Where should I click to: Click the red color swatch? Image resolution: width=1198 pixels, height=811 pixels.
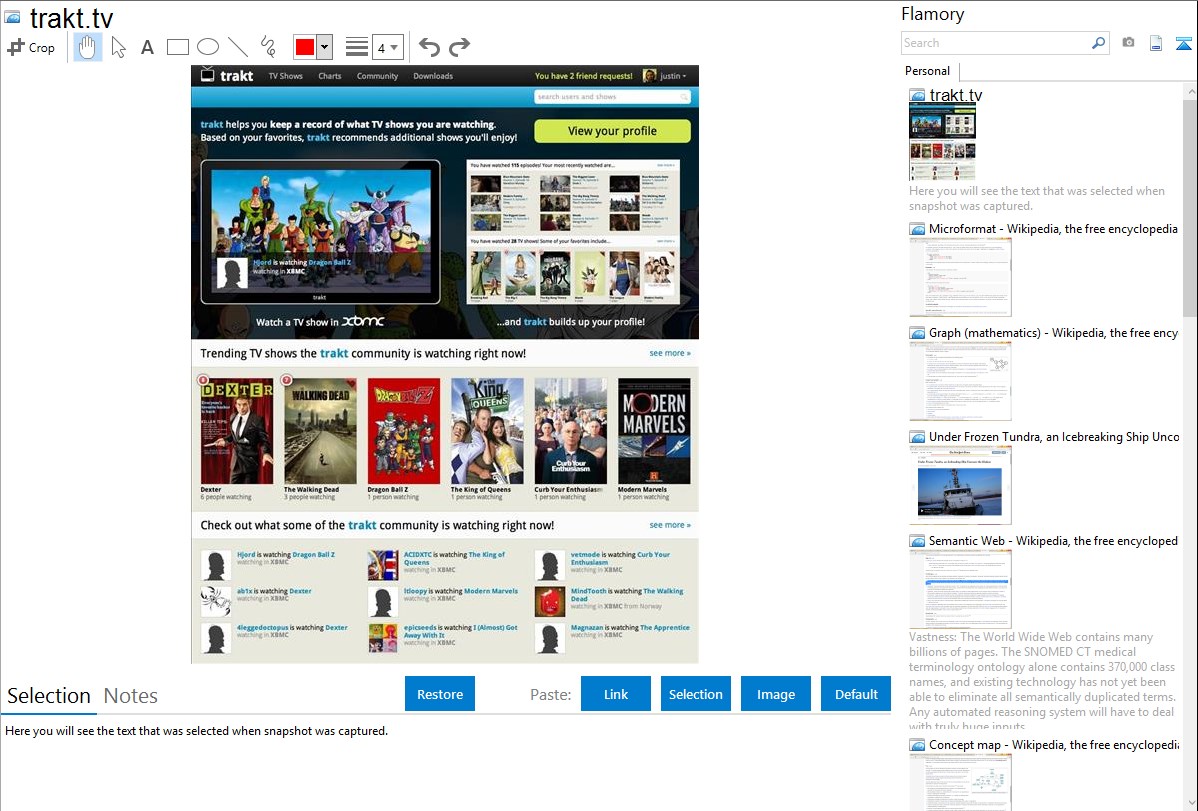coord(305,47)
